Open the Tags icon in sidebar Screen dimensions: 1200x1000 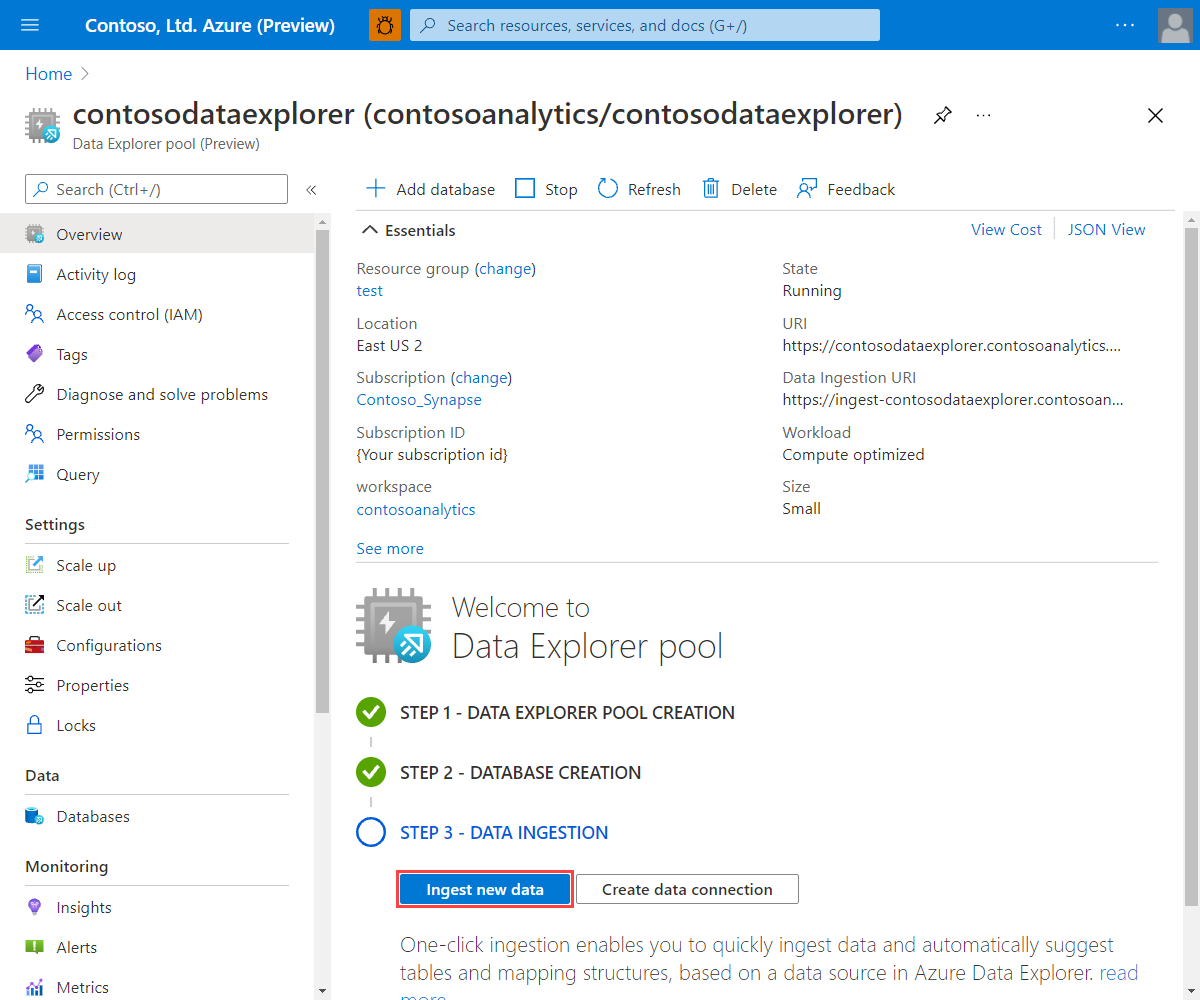pyautogui.click(x=35, y=354)
